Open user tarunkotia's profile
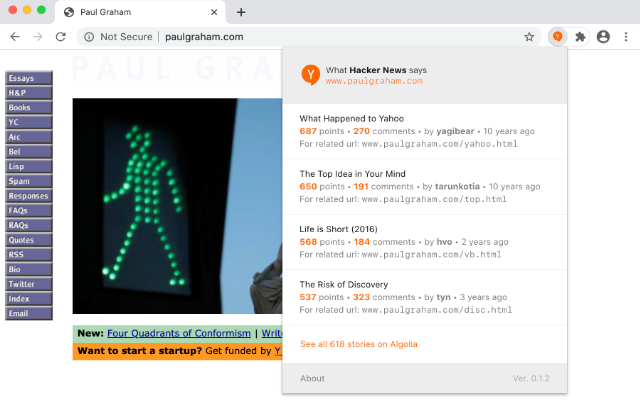This screenshot has height=400, width=640. point(457,187)
